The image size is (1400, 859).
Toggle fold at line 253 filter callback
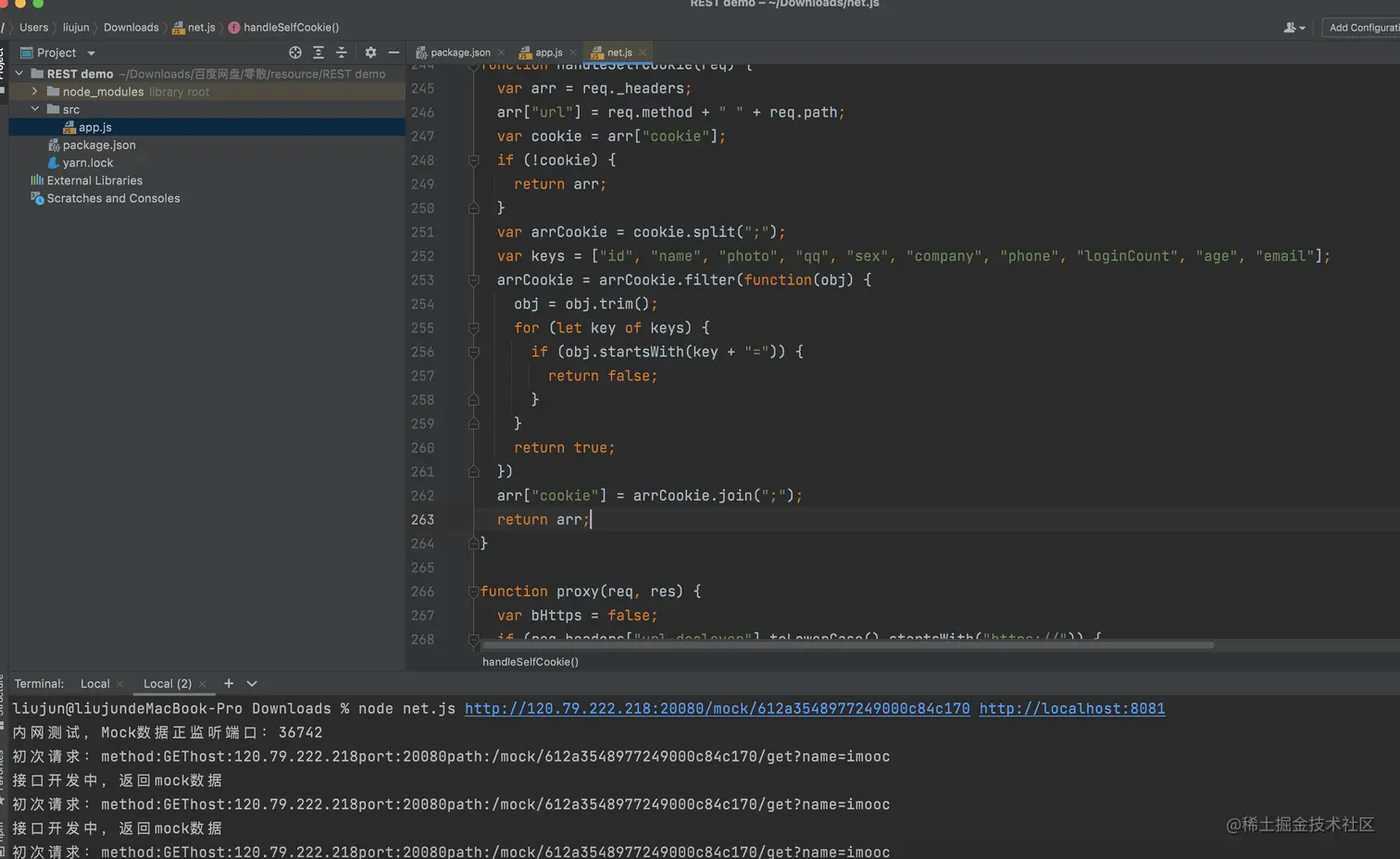click(473, 280)
